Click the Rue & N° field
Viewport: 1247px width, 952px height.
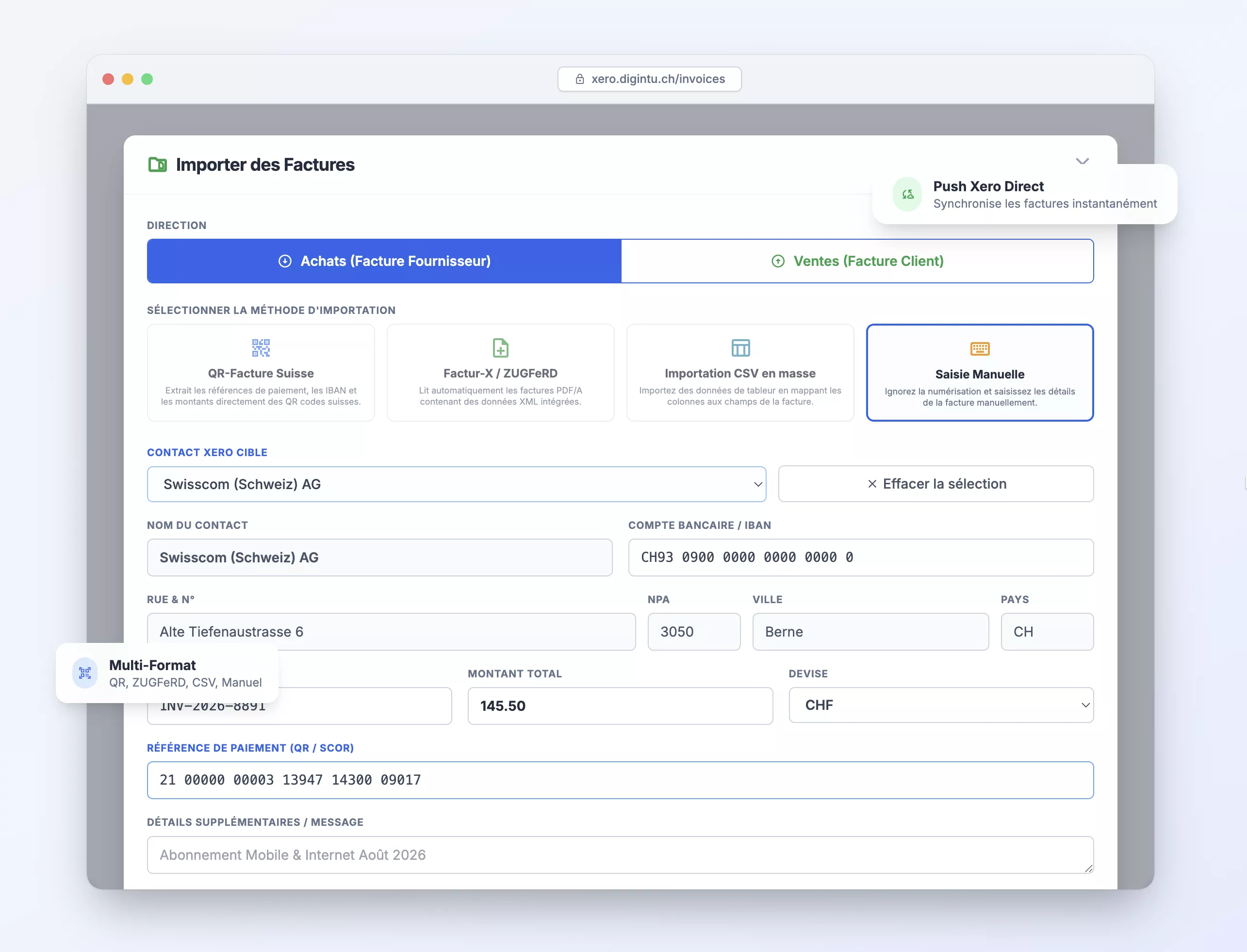tap(391, 631)
